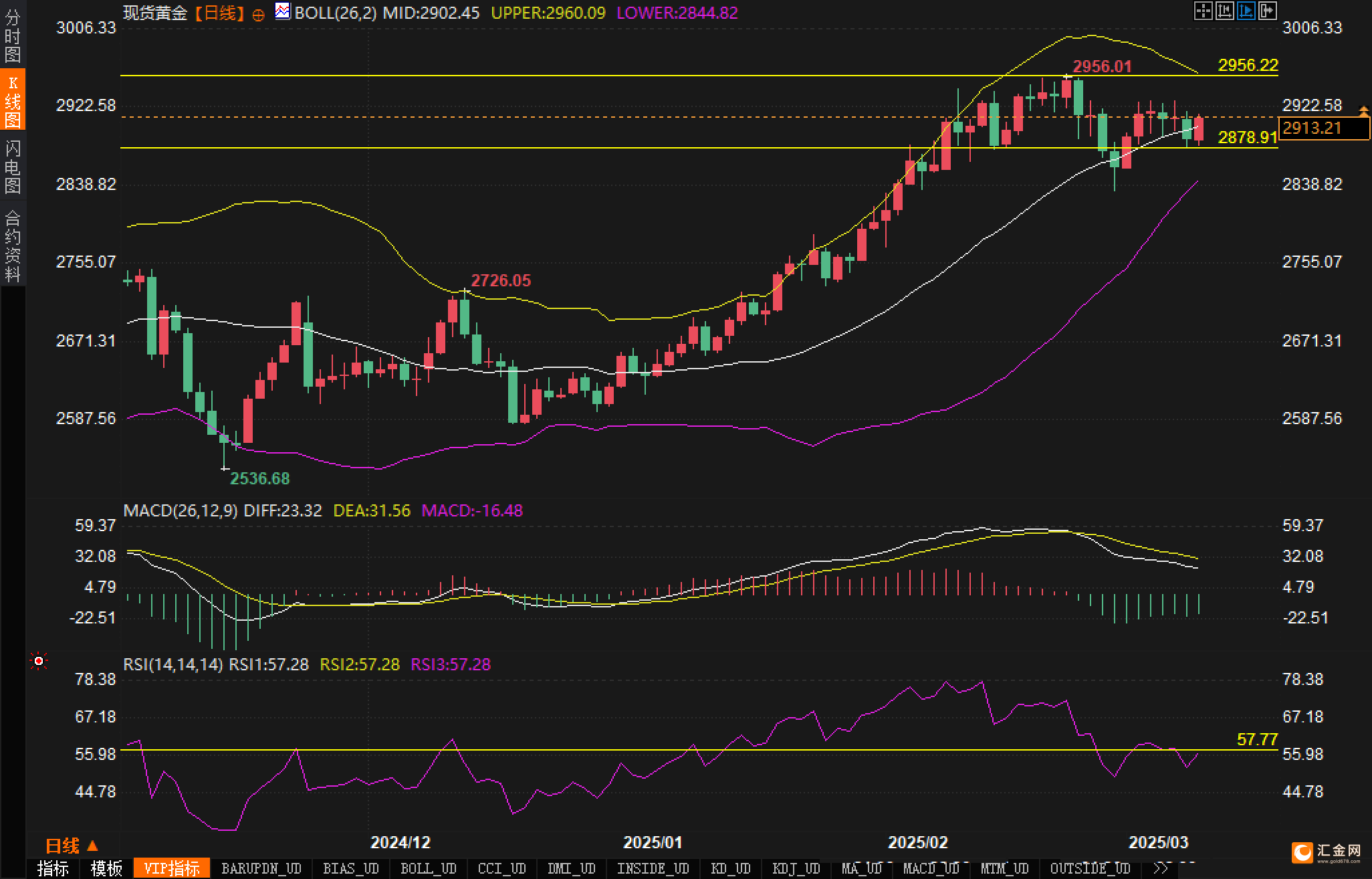Image resolution: width=1372 pixels, height=879 pixels.
Task: Apply the MACD_UD indicator
Action: 931,868
